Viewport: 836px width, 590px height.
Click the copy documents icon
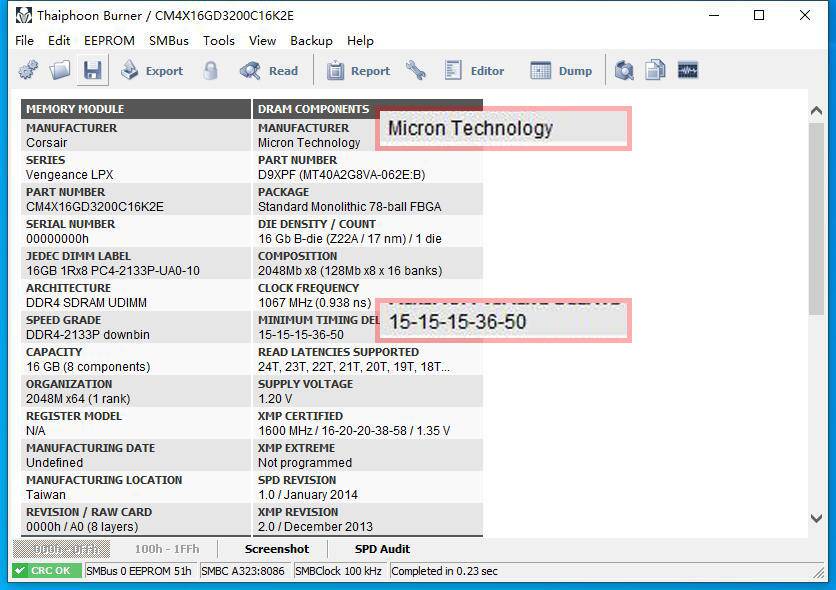click(655, 70)
